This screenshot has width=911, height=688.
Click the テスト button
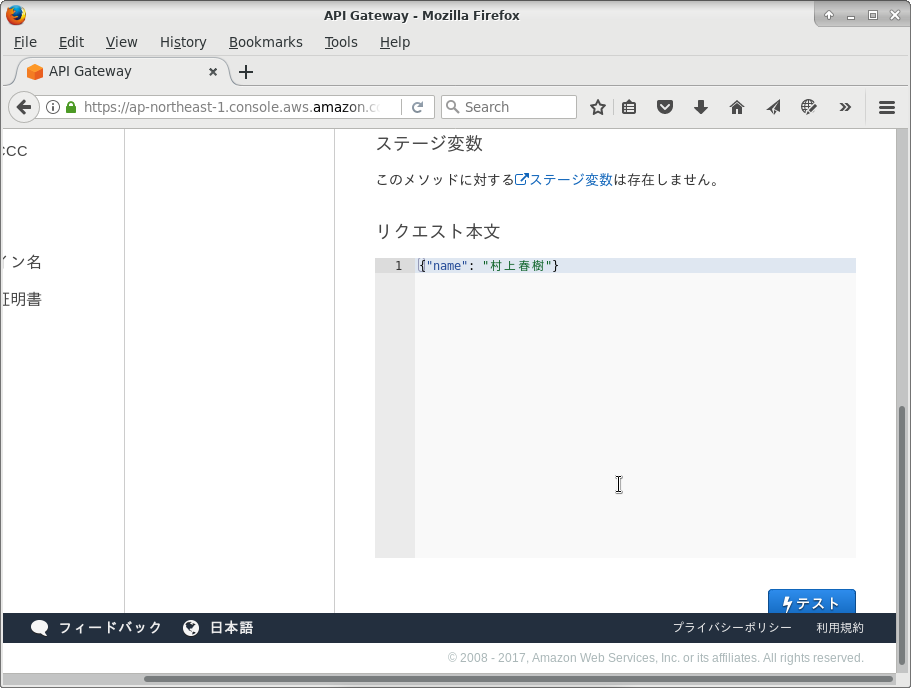point(812,602)
